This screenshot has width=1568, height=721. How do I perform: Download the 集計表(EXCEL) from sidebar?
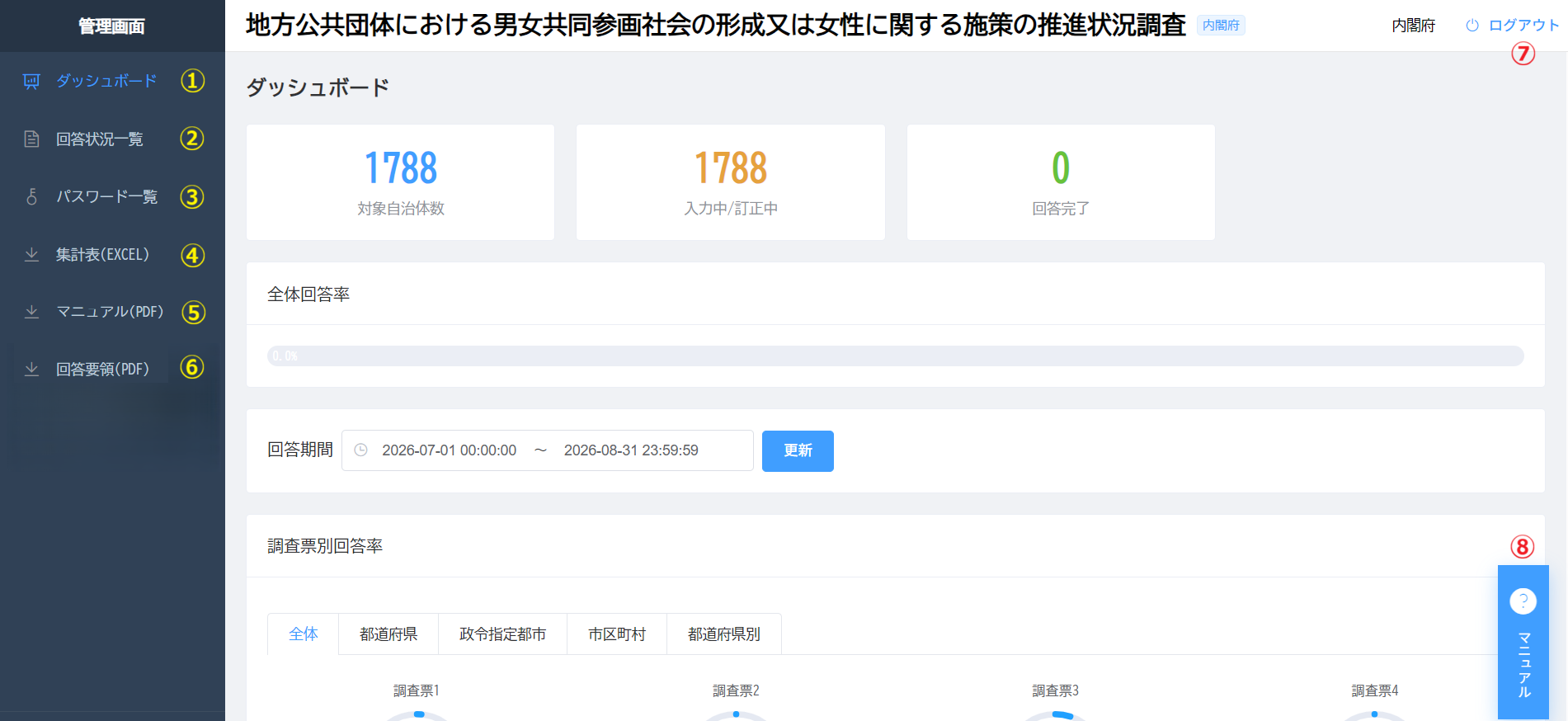(112, 254)
